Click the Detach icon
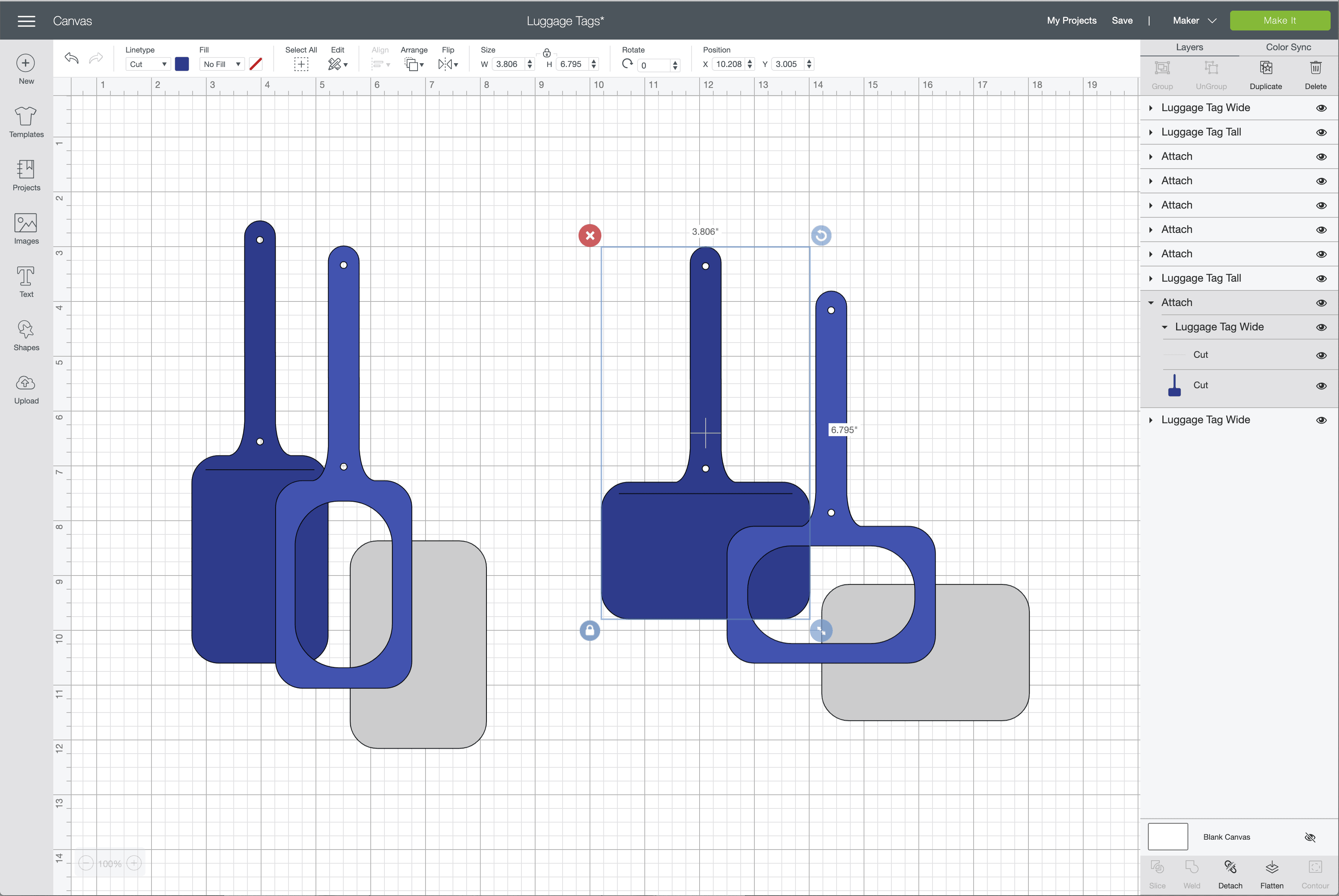This screenshot has height=896, width=1339. coord(1230,867)
